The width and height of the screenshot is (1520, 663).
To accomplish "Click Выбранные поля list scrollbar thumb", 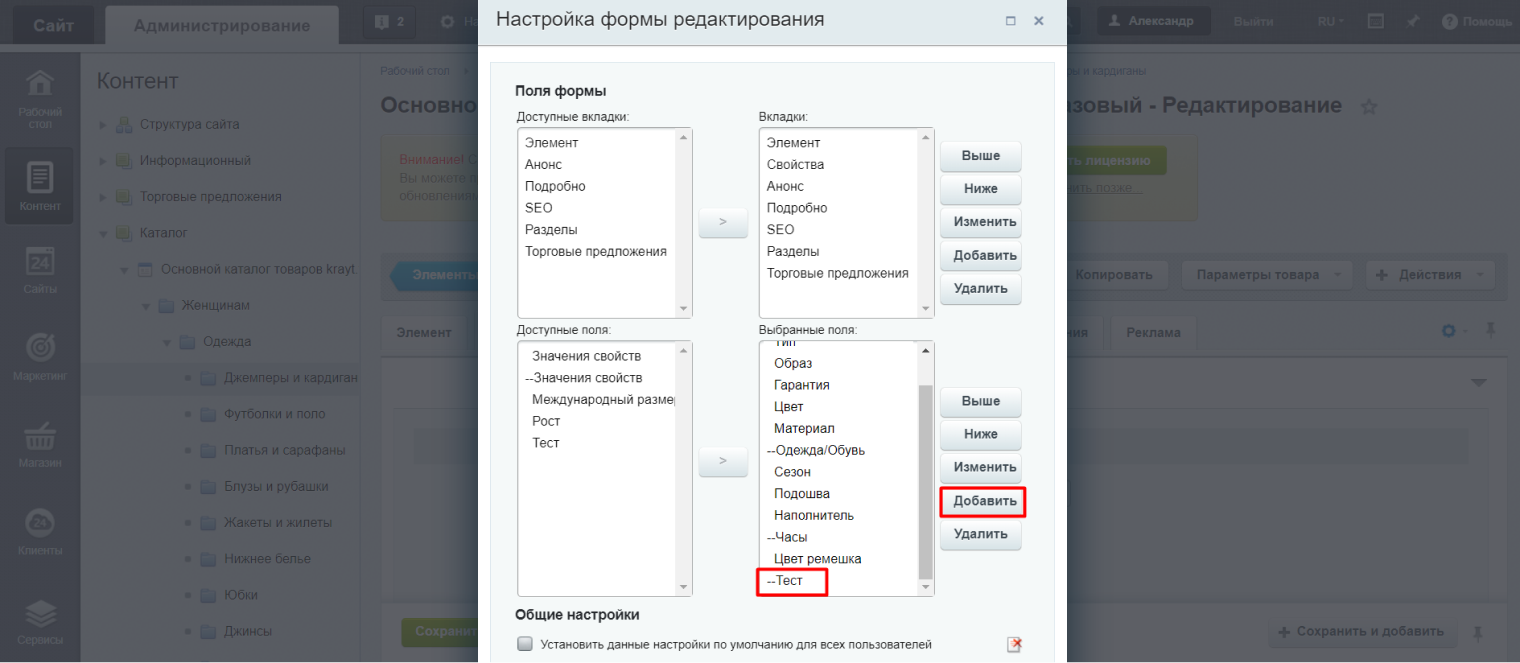I will point(926,481).
